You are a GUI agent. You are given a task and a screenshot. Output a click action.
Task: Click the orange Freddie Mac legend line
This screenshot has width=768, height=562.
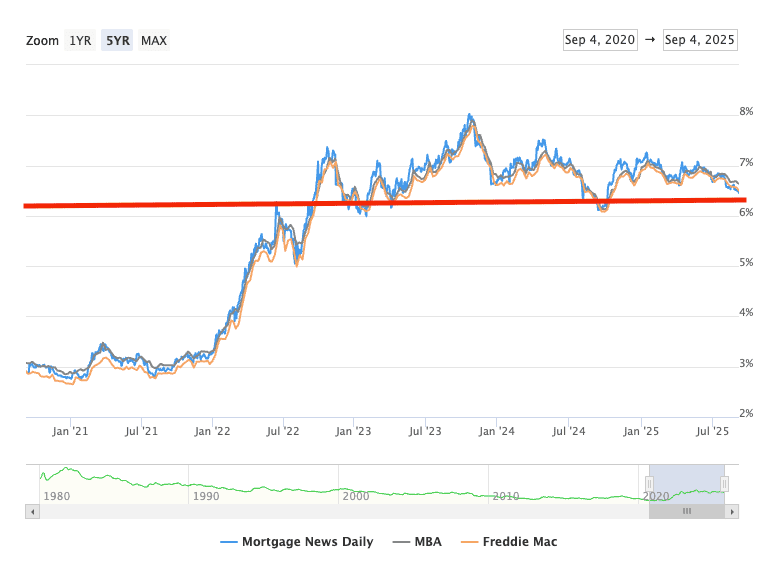pyautogui.click(x=469, y=542)
